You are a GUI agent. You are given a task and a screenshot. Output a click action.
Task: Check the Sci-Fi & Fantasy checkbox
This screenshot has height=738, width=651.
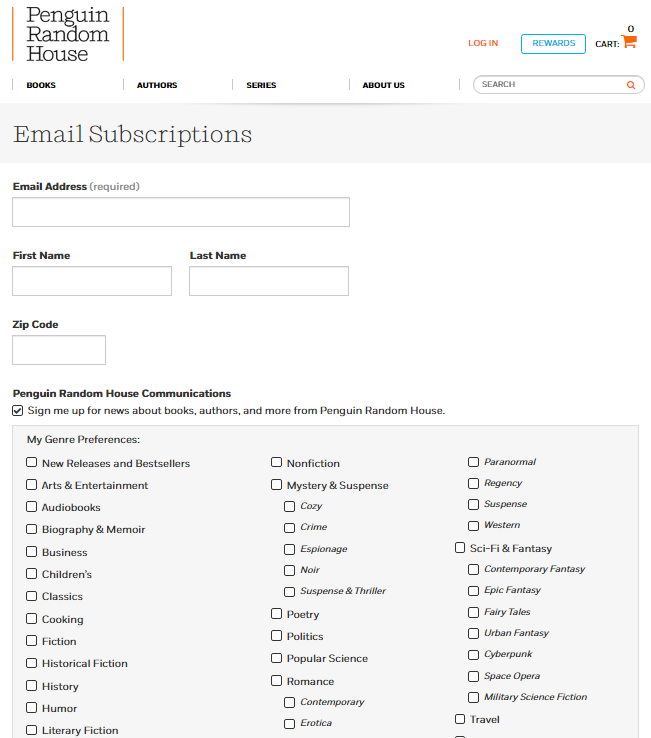click(460, 547)
